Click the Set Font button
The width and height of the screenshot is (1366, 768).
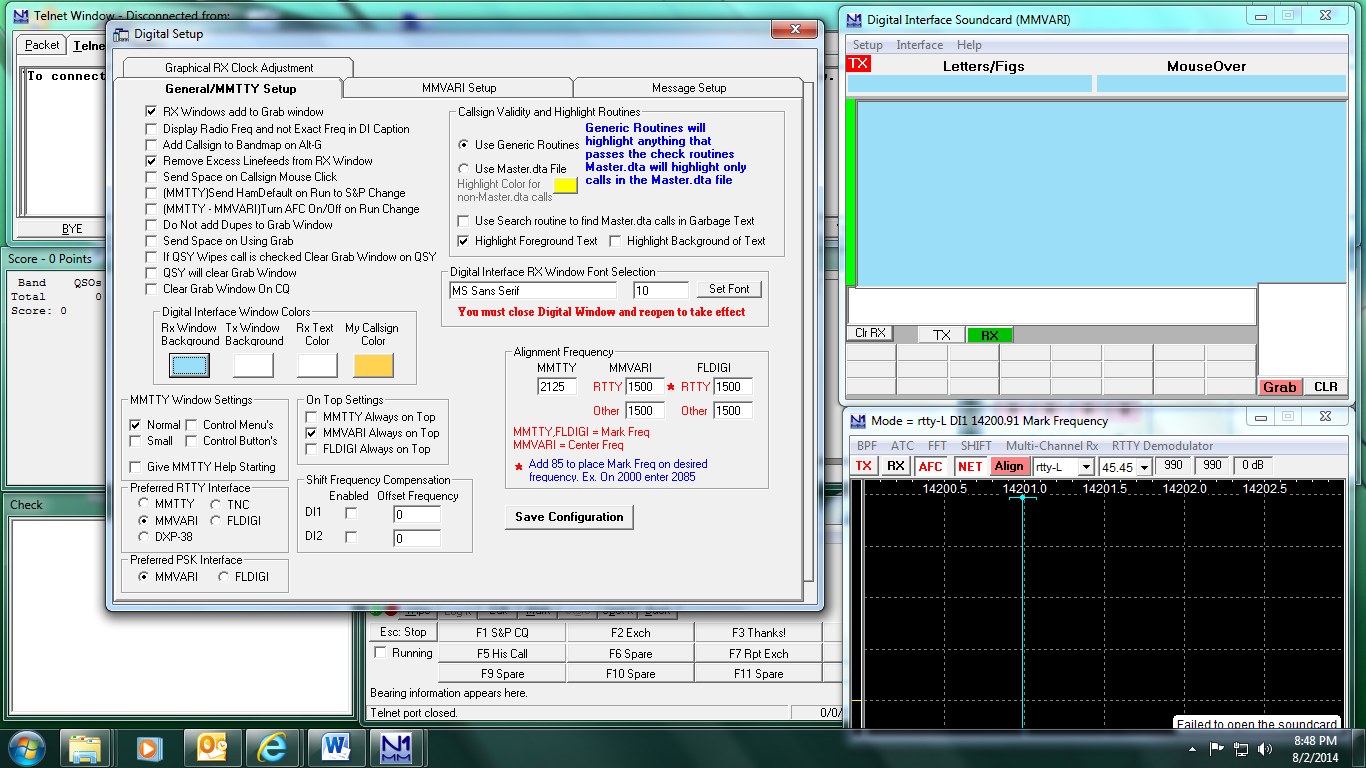(729, 289)
